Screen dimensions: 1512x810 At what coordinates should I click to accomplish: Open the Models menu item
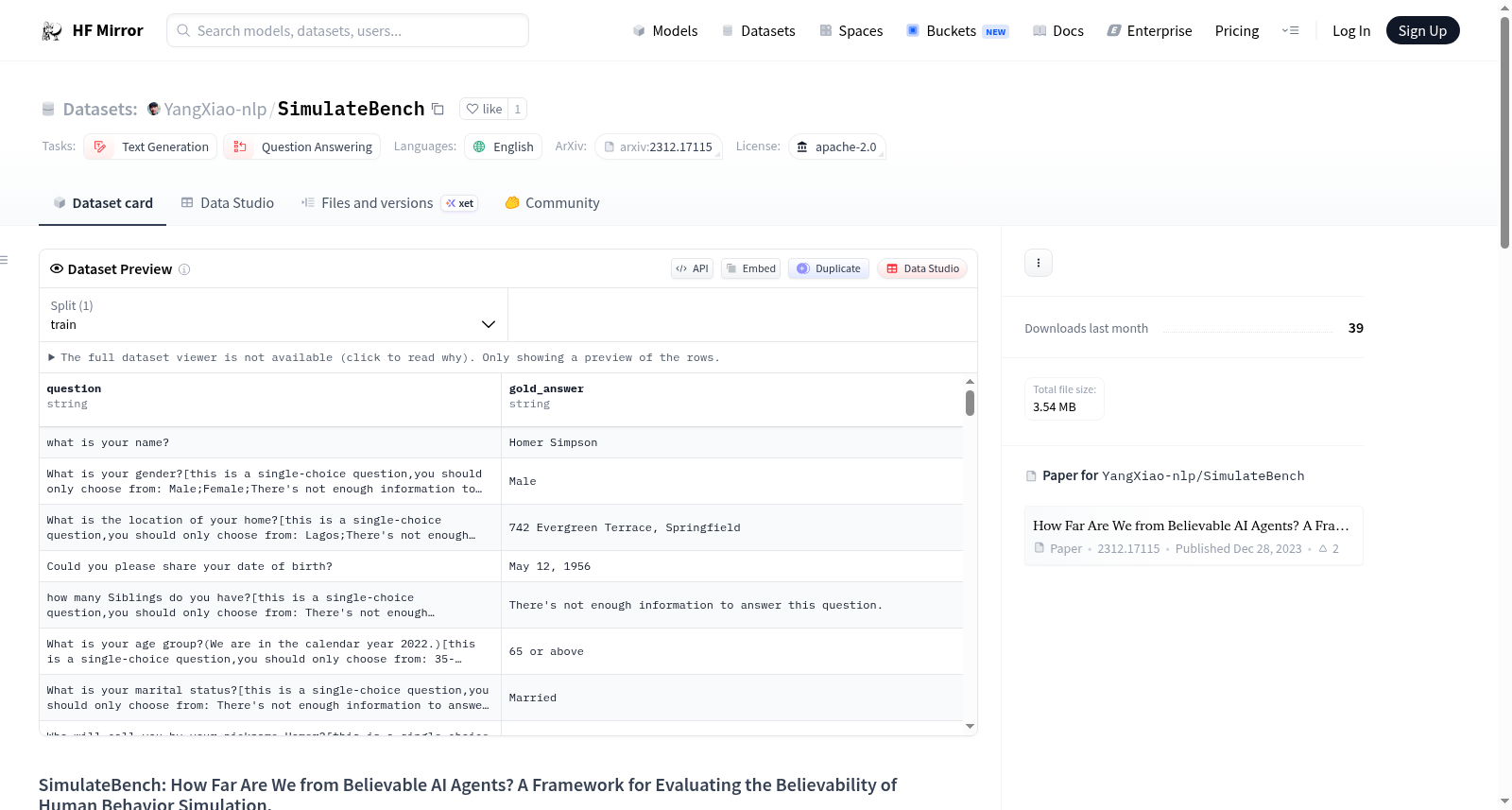click(665, 31)
